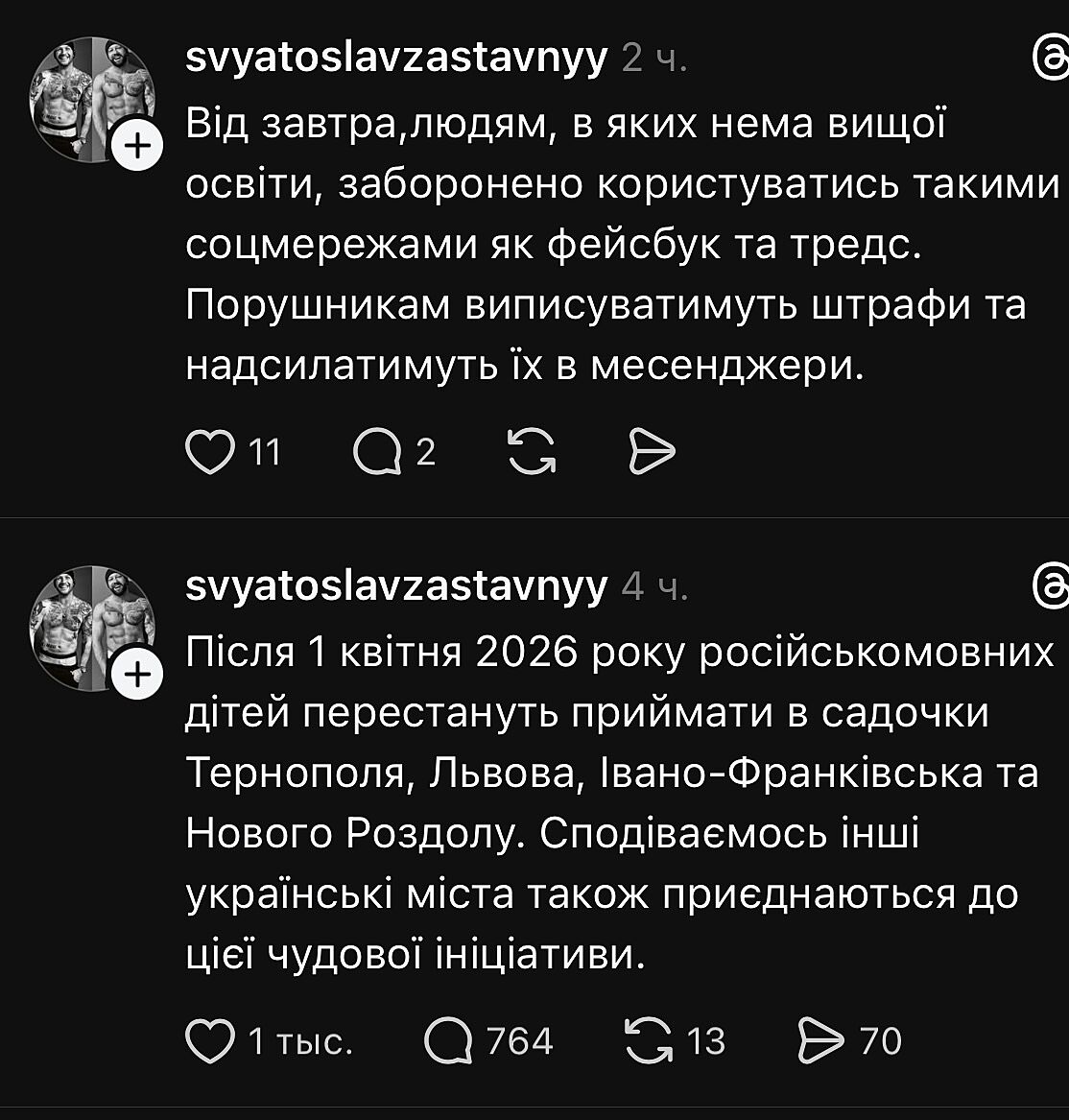The width and height of the screenshot is (1069, 1120).
Task: Follow user via plus badge on first avatar
Action: (138, 147)
